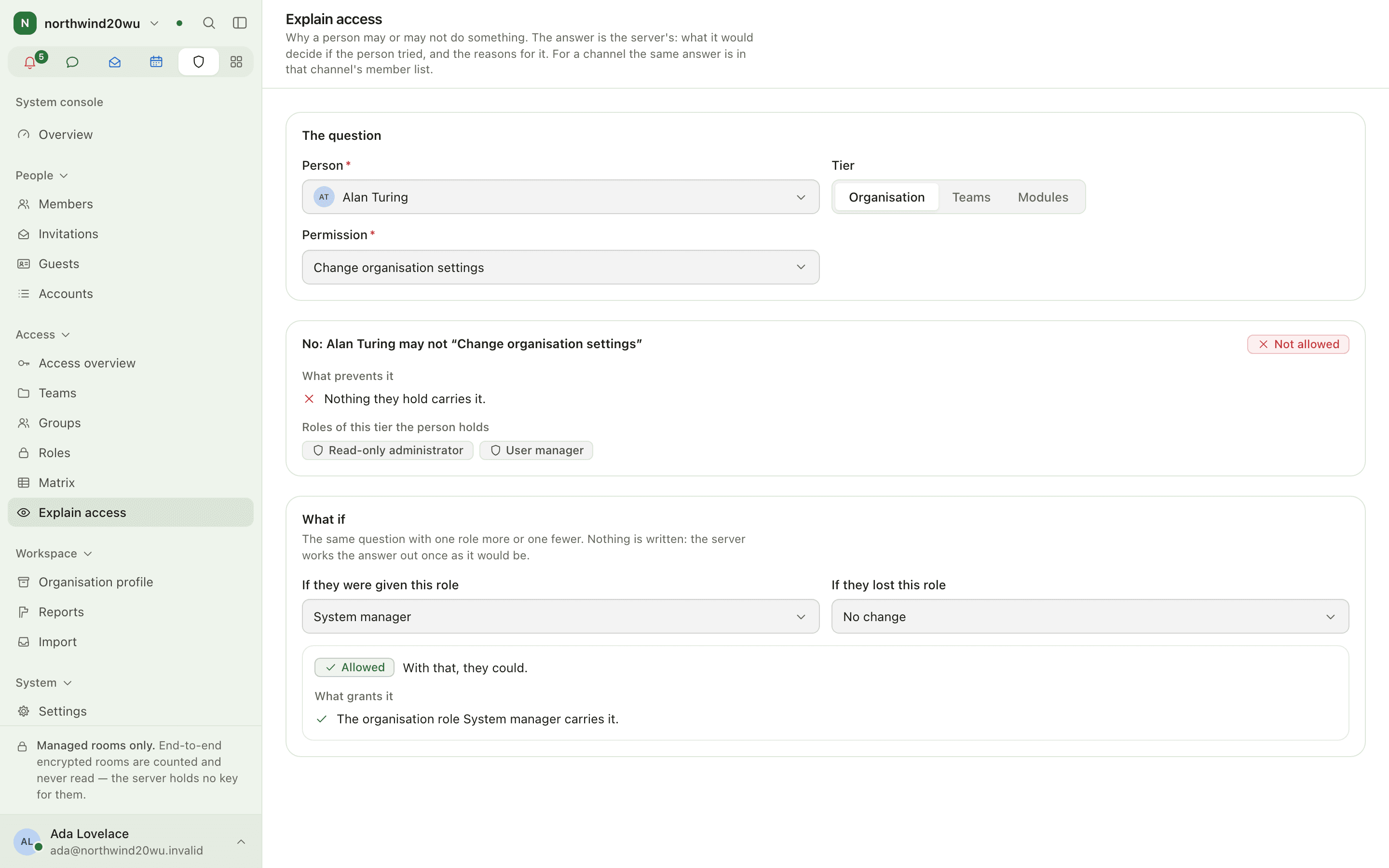Open the given role dropdown
The height and width of the screenshot is (868, 1389).
pos(560,616)
